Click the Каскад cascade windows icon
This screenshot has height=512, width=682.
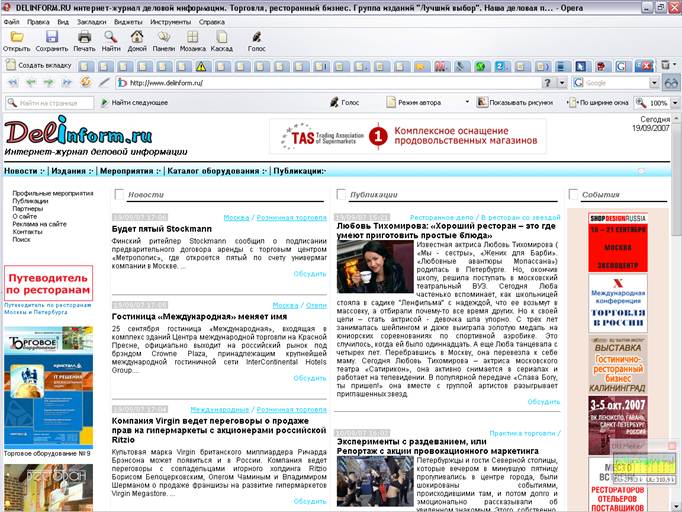tap(221, 37)
